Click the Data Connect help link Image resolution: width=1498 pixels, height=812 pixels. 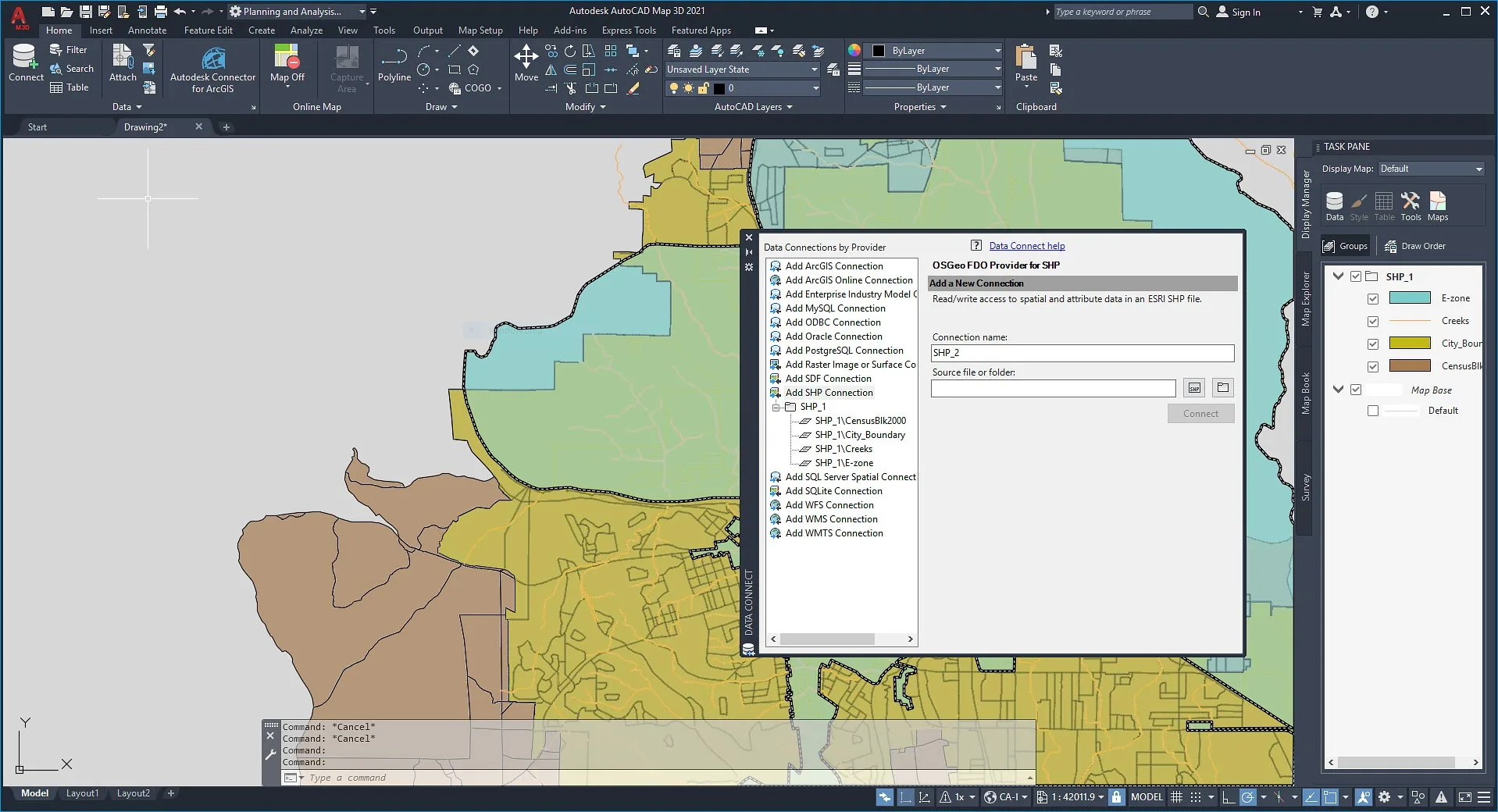coord(1026,245)
